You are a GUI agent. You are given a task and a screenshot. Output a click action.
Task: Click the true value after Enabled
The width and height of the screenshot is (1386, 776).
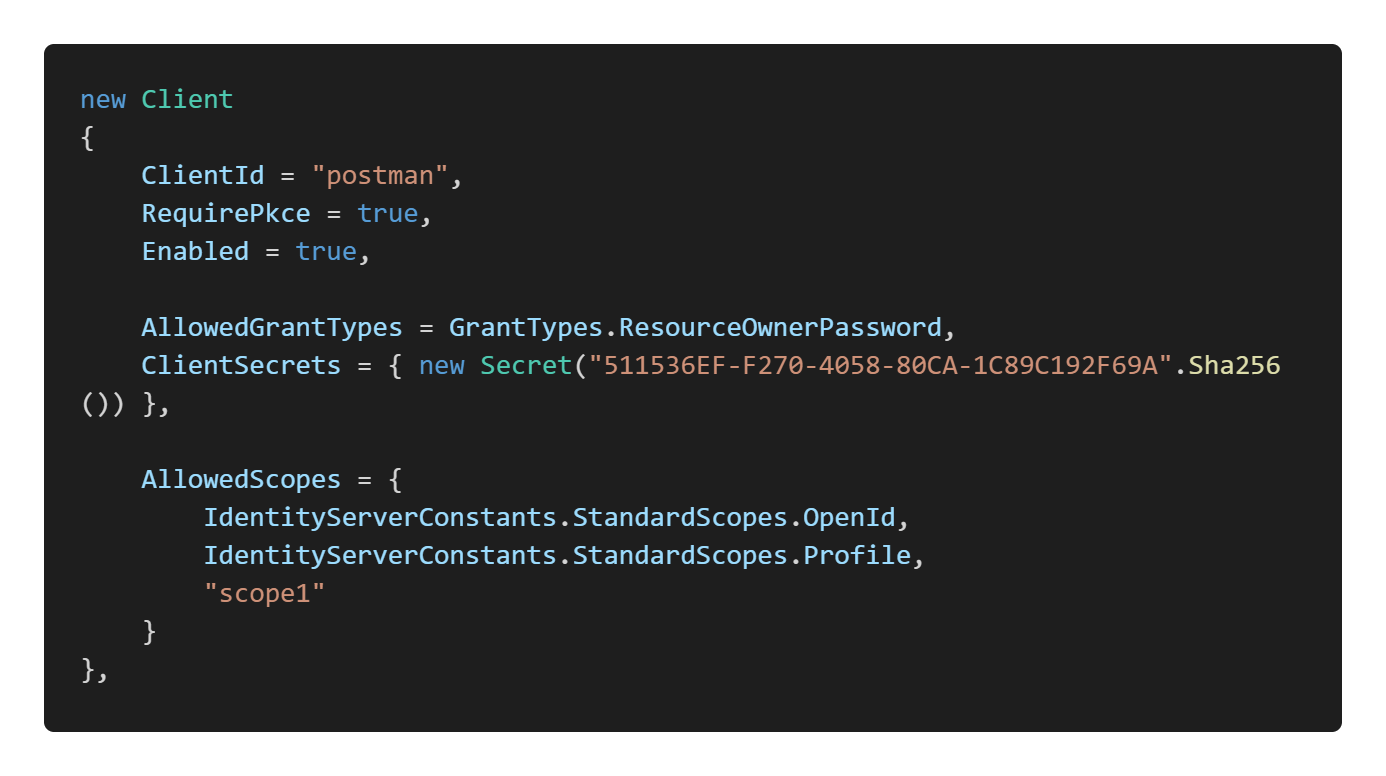pyautogui.click(x=326, y=251)
